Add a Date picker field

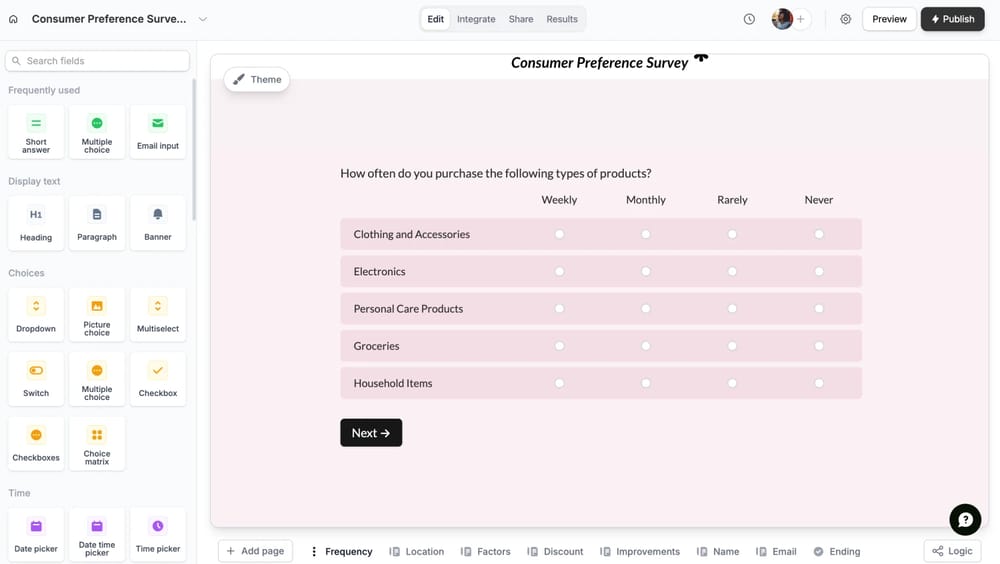click(x=36, y=535)
